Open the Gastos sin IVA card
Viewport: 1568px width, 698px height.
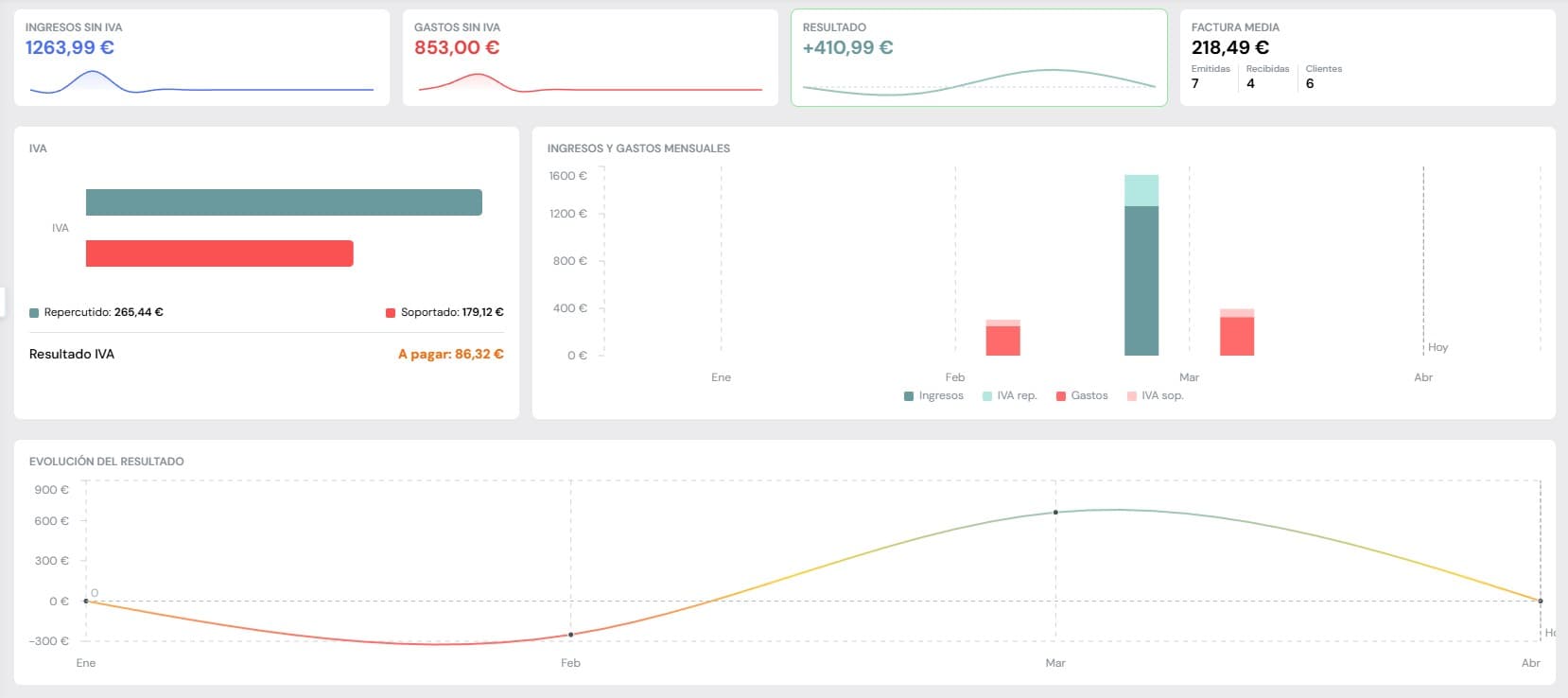tap(590, 58)
